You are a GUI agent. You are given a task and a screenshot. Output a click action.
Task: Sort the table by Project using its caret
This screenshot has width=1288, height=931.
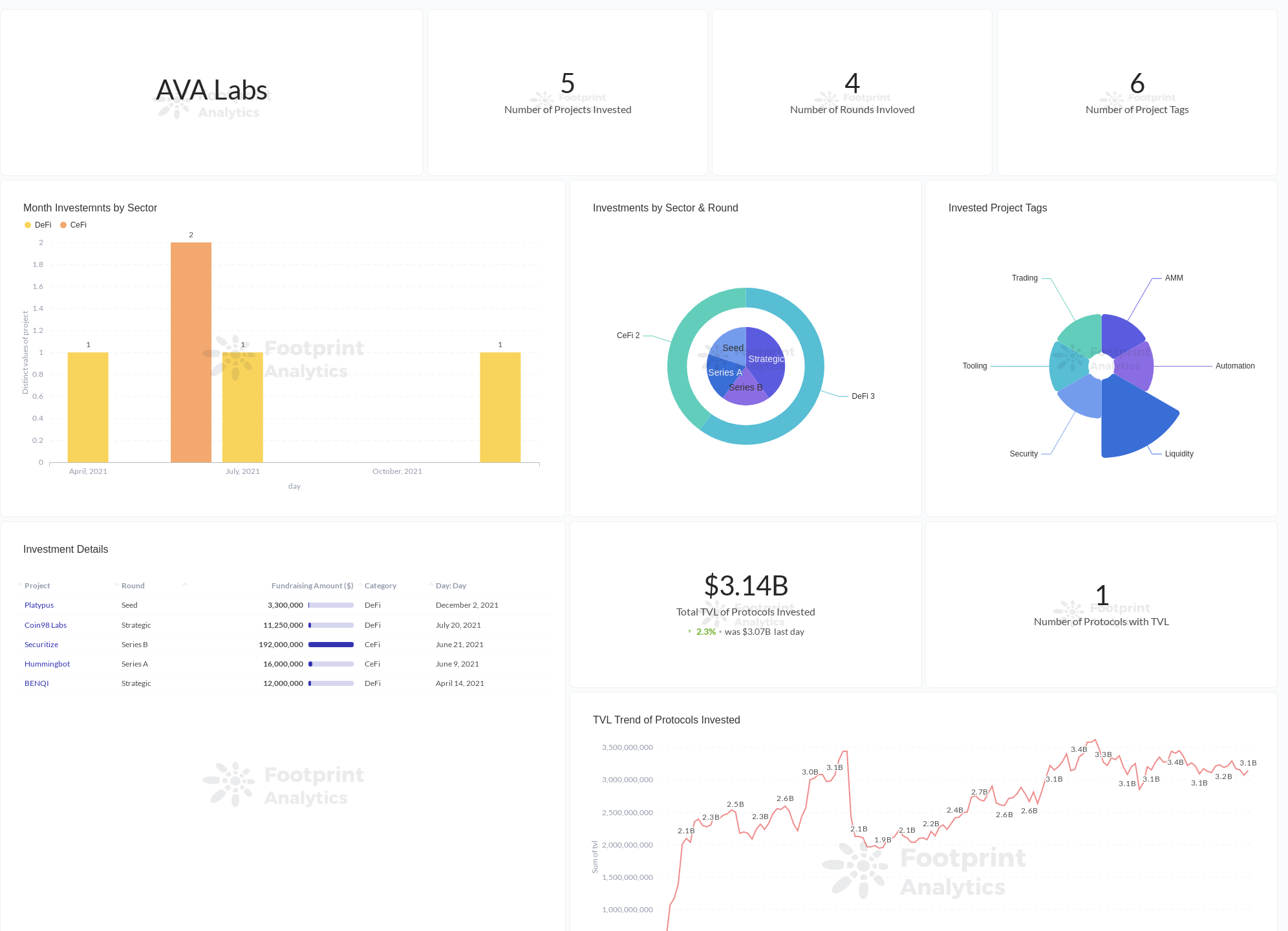tap(19, 584)
